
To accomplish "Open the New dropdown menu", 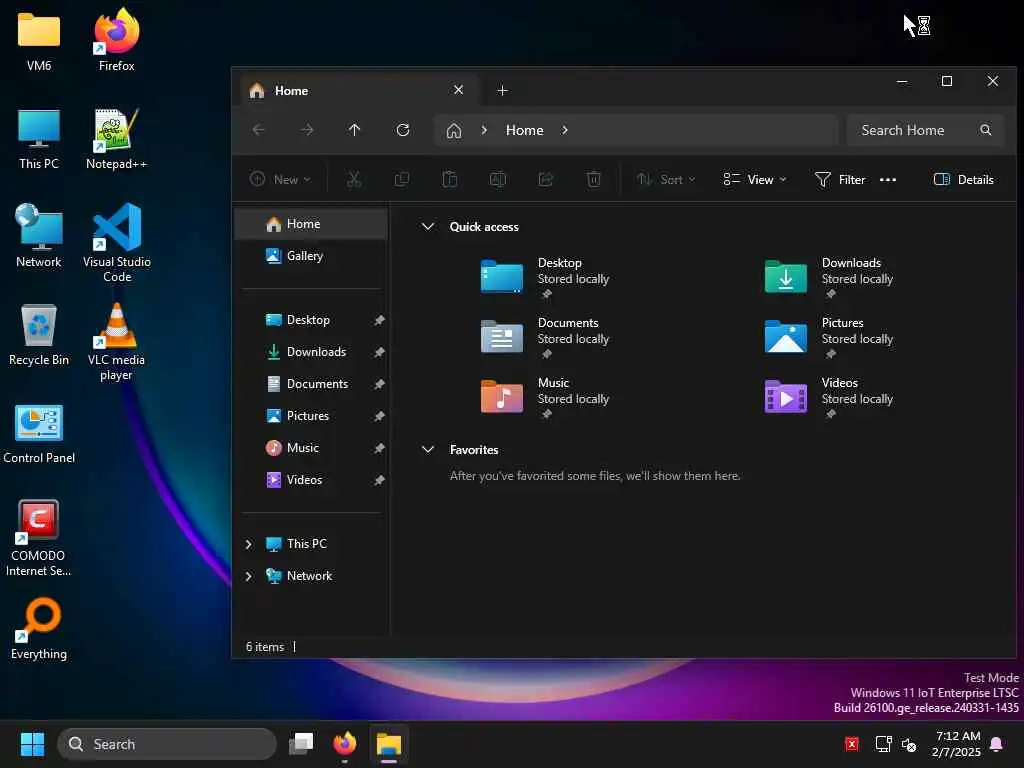I will coord(280,180).
